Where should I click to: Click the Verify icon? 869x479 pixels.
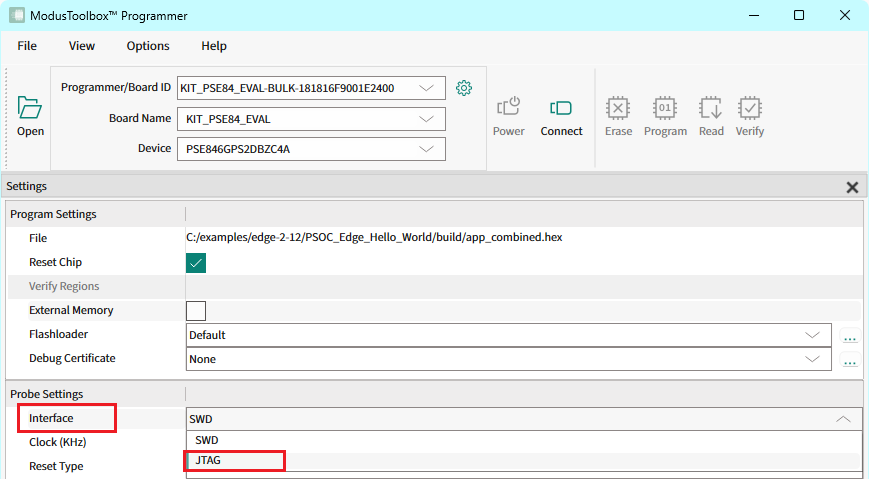[749, 108]
